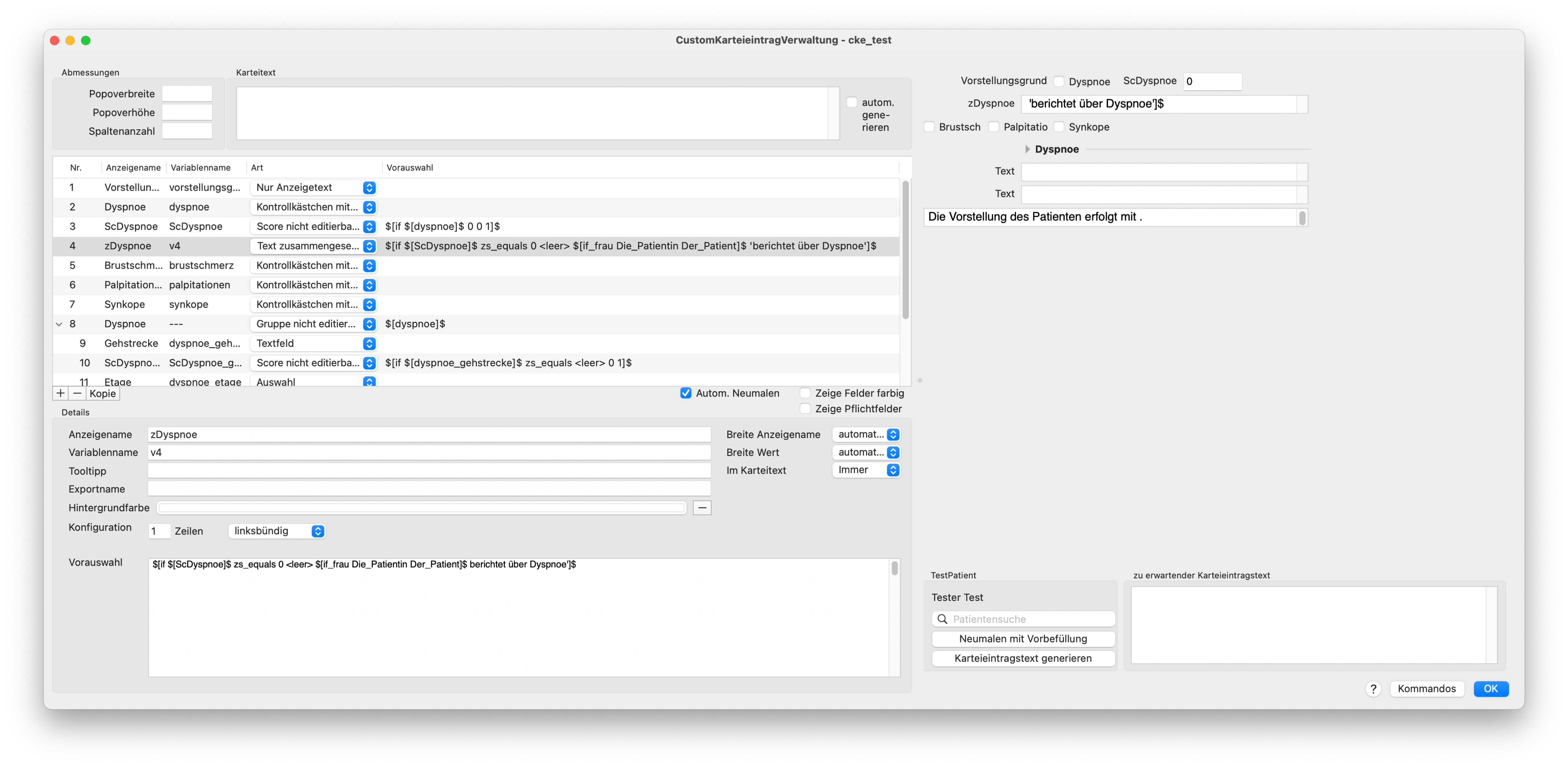Screen dimensions: 1568x767
Task: Expand the Dyspnoe disclosure triangle in preview
Action: pos(1027,149)
